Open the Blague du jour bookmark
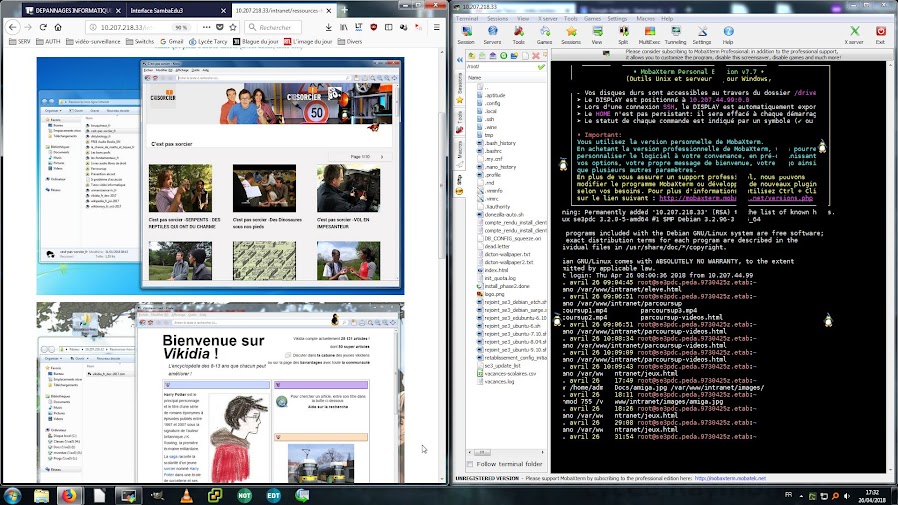Image resolution: width=898 pixels, height=505 pixels. (255, 41)
